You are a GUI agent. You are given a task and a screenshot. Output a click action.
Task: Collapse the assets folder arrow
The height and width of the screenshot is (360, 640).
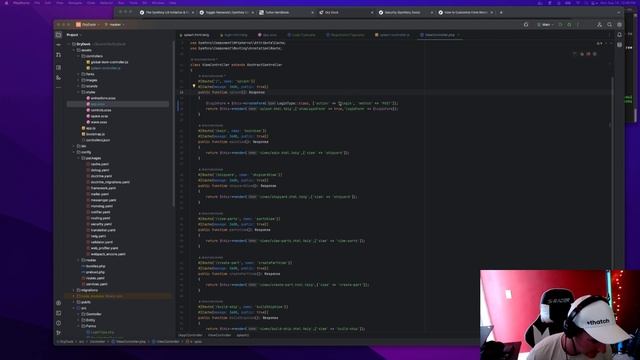point(74,50)
